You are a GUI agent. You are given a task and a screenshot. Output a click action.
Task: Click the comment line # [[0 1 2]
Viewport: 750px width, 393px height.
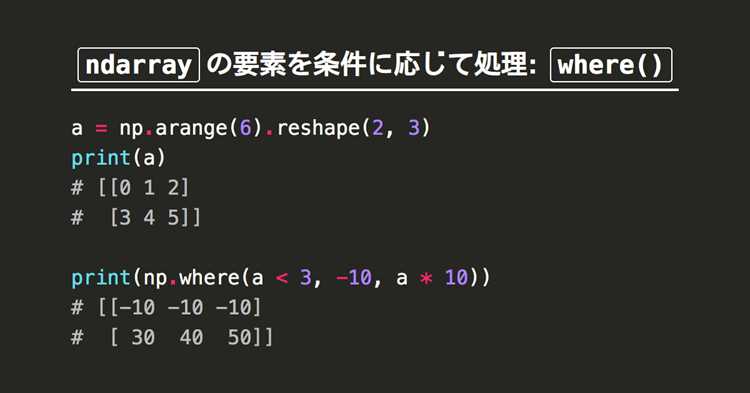[130, 188]
